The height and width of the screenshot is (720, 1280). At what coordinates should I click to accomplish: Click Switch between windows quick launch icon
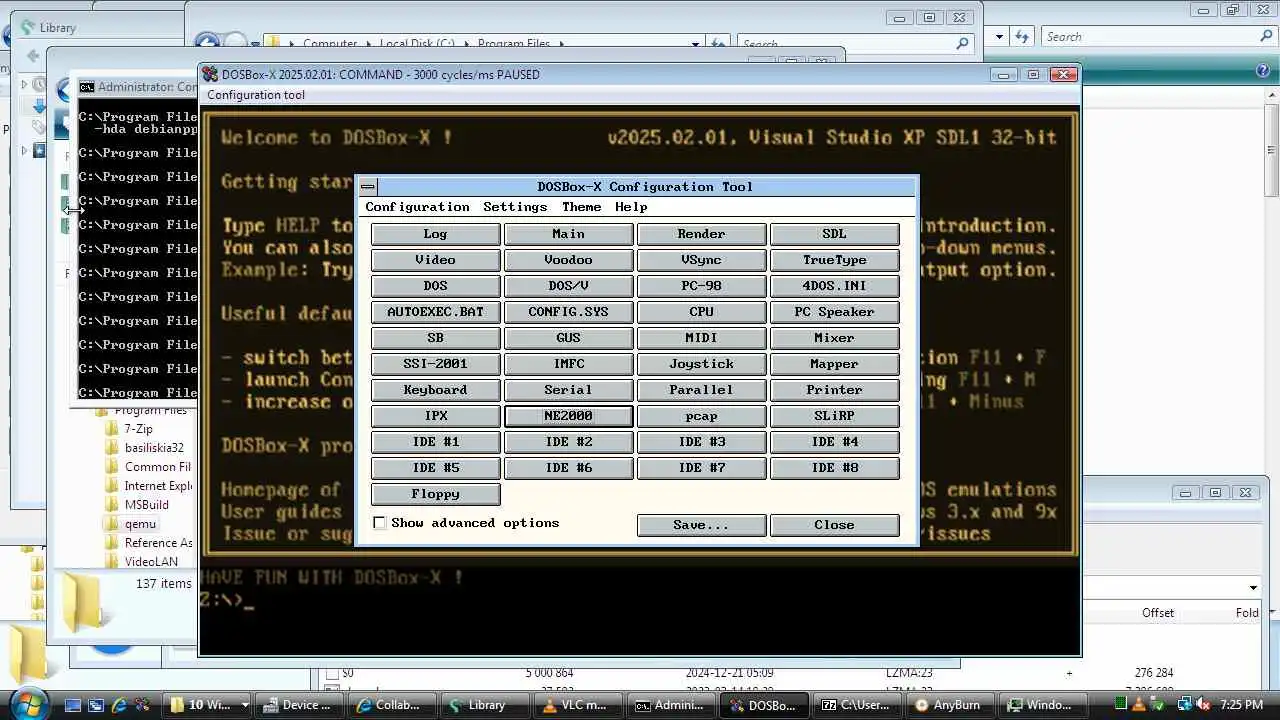[96, 705]
